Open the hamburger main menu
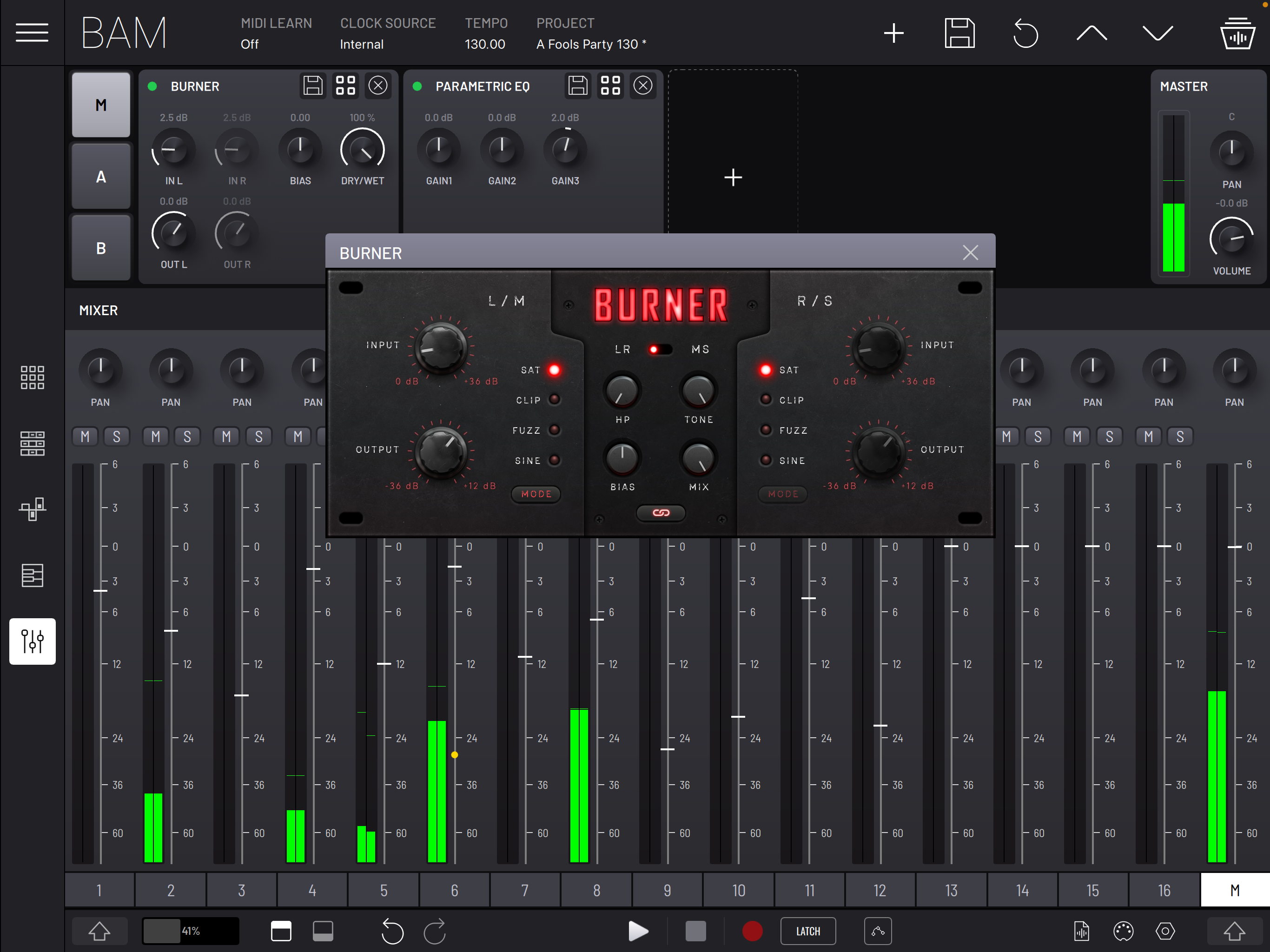 coord(32,33)
